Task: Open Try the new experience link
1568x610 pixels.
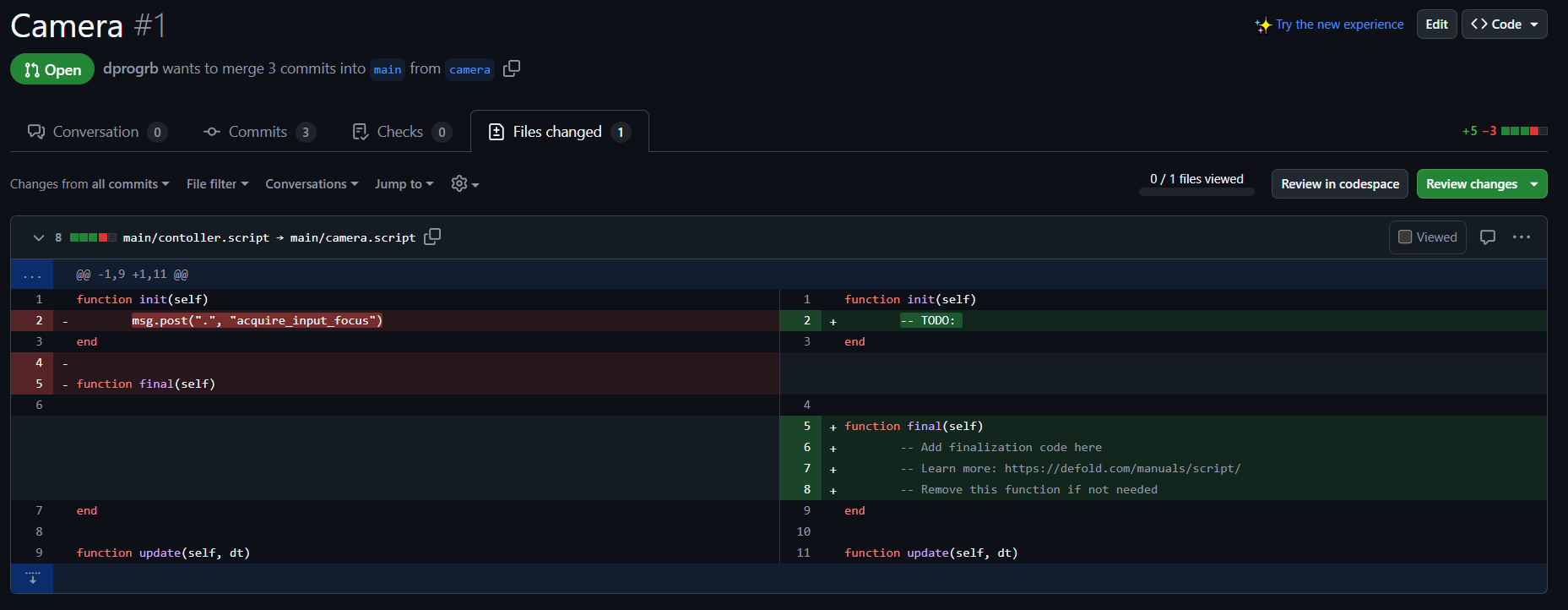Action: click(x=1339, y=25)
